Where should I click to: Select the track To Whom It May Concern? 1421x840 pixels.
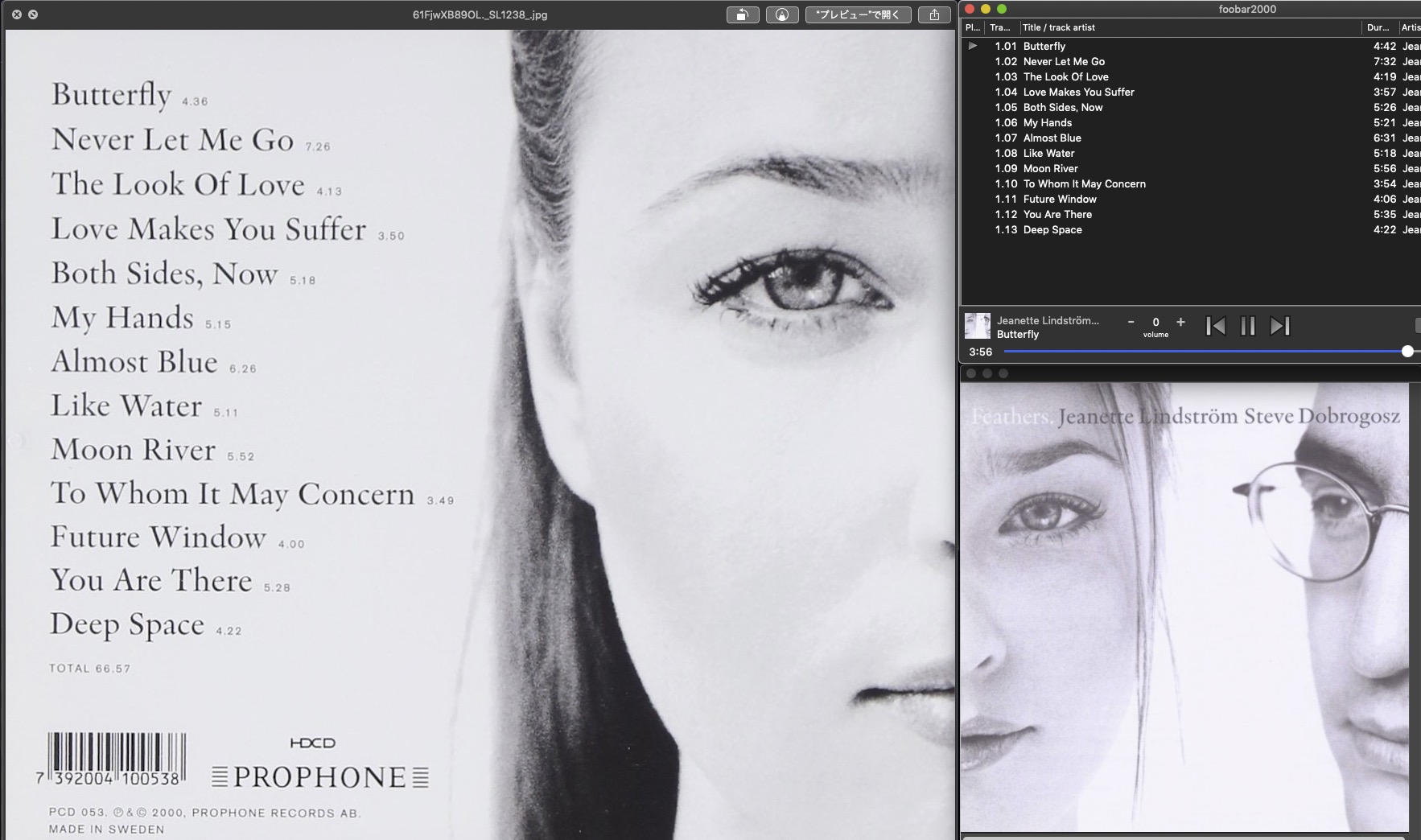click(x=1084, y=184)
